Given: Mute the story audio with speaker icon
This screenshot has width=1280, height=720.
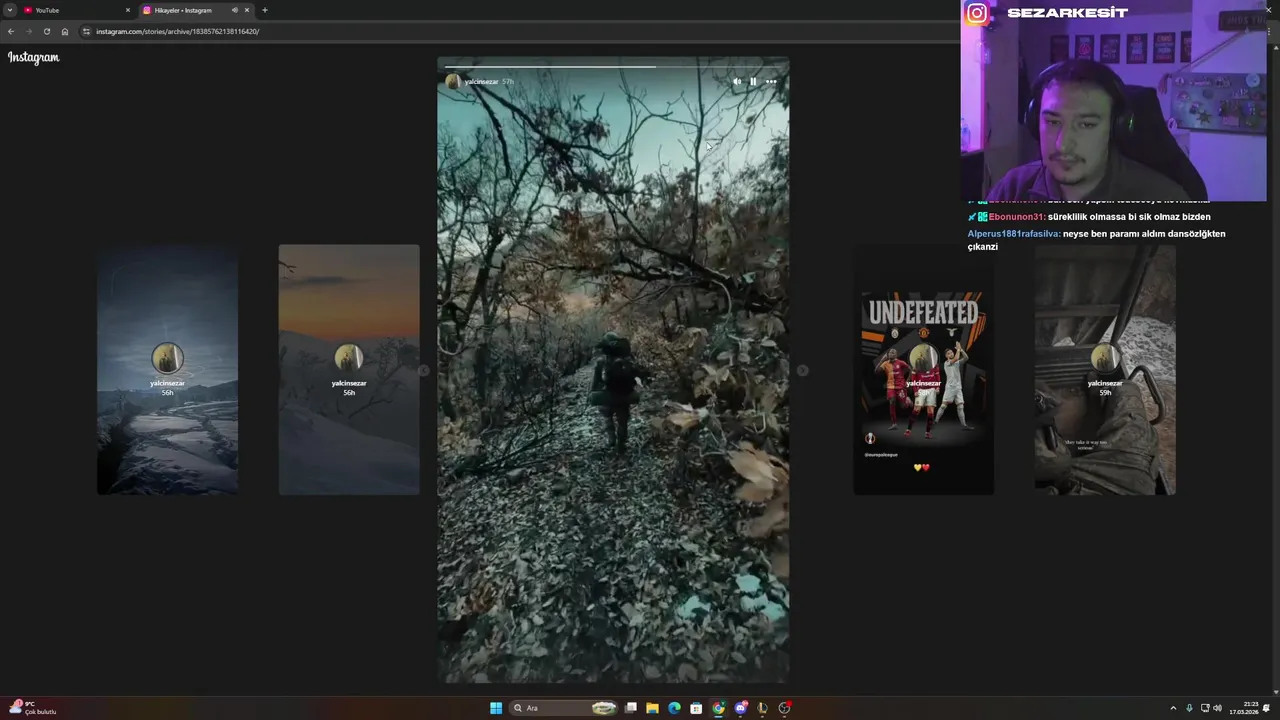Looking at the screenshot, I should [x=737, y=82].
